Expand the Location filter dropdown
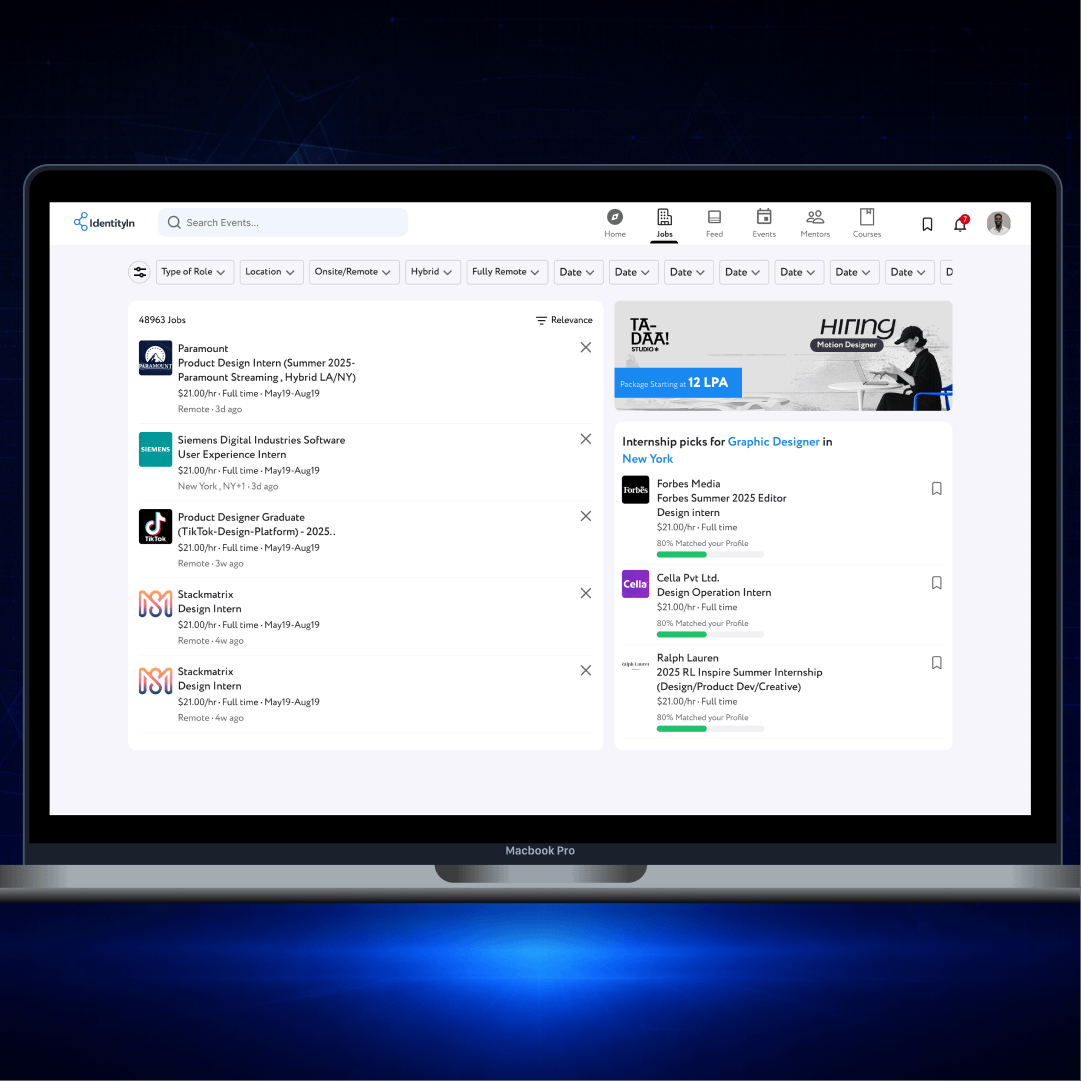 272,272
